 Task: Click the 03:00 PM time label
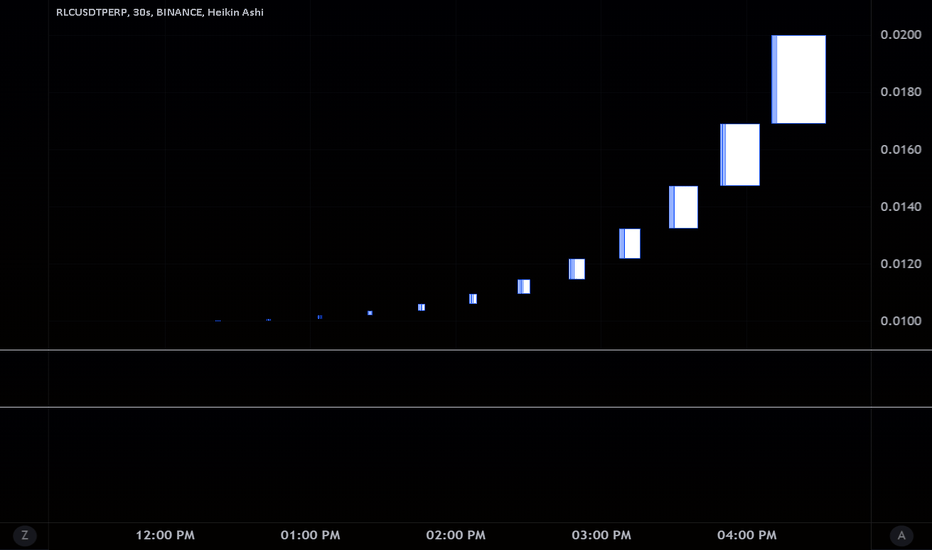pyautogui.click(x=602, y=535)
